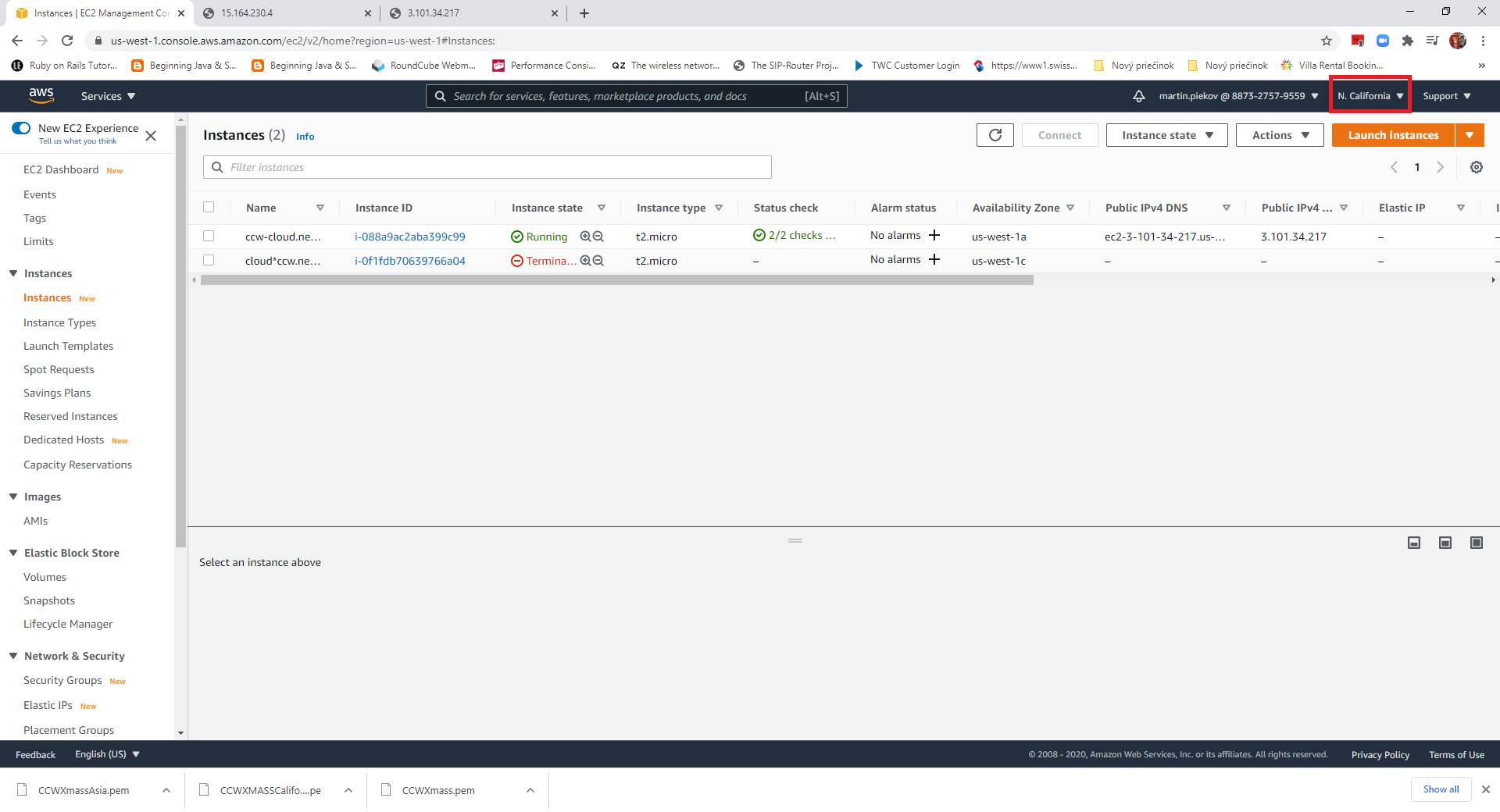Open Security Groups in sidebar
1500x812 pixels.
click(x=62, y=680)
